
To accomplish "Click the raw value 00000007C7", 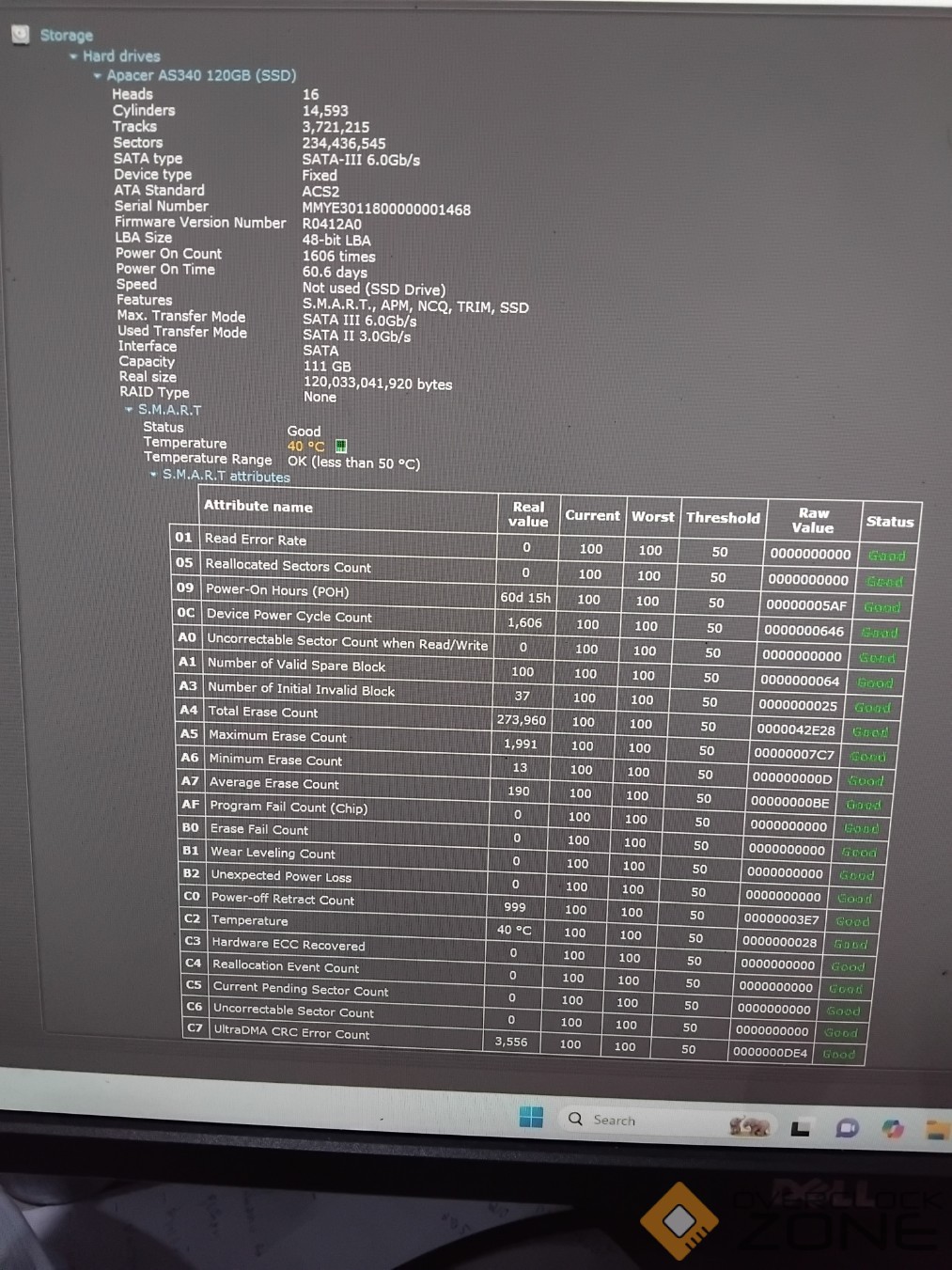I will (x=794, y=754).
